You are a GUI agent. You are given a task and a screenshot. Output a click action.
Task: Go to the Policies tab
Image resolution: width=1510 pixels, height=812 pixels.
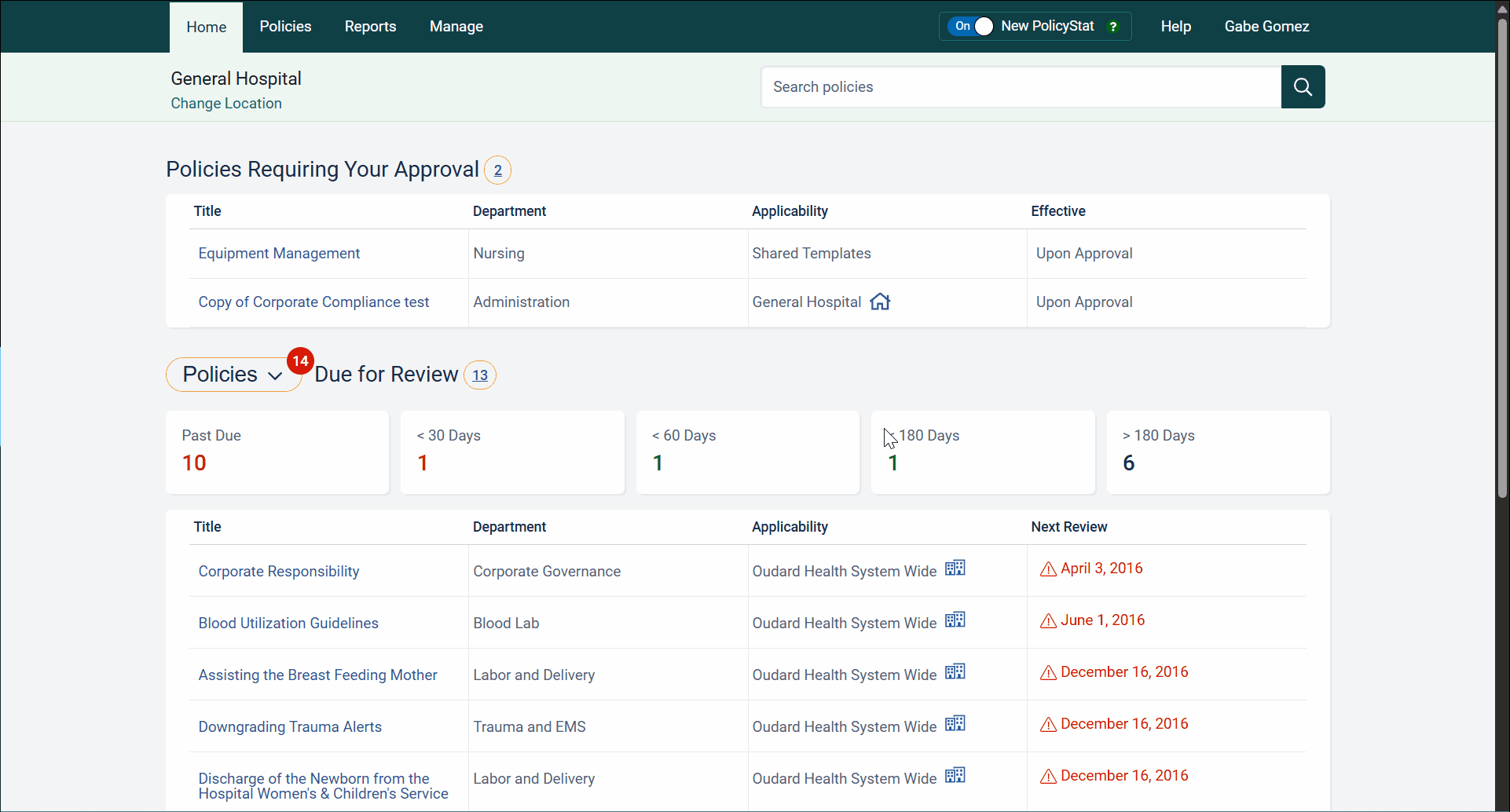click(x=285, y=27)
